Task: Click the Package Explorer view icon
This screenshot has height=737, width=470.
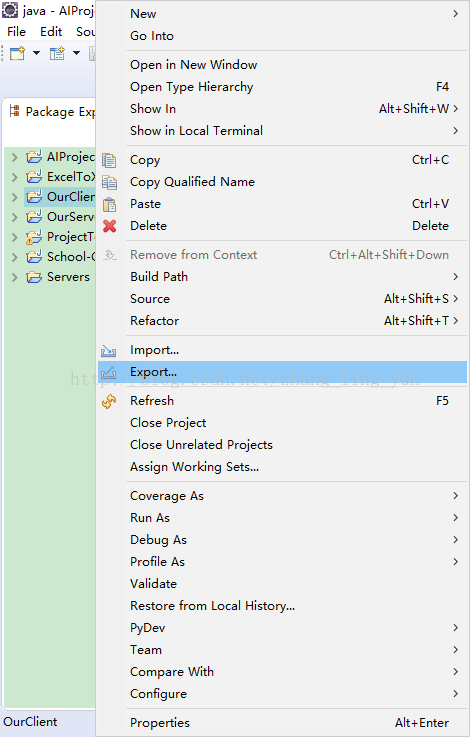Action: (x=15, y=111)
